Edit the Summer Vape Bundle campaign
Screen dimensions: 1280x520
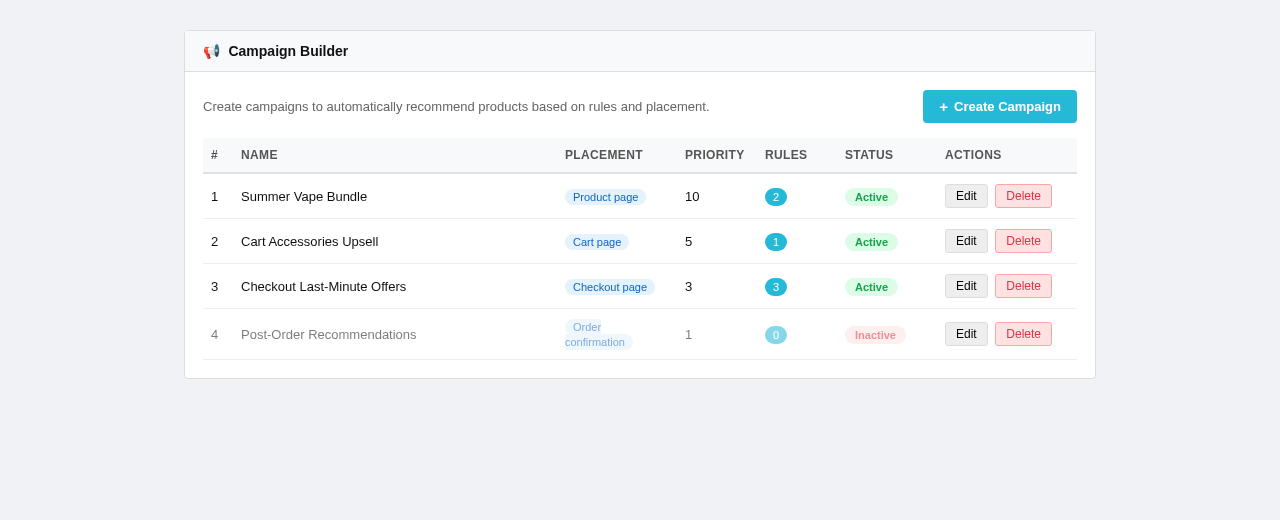pos(966,196)
